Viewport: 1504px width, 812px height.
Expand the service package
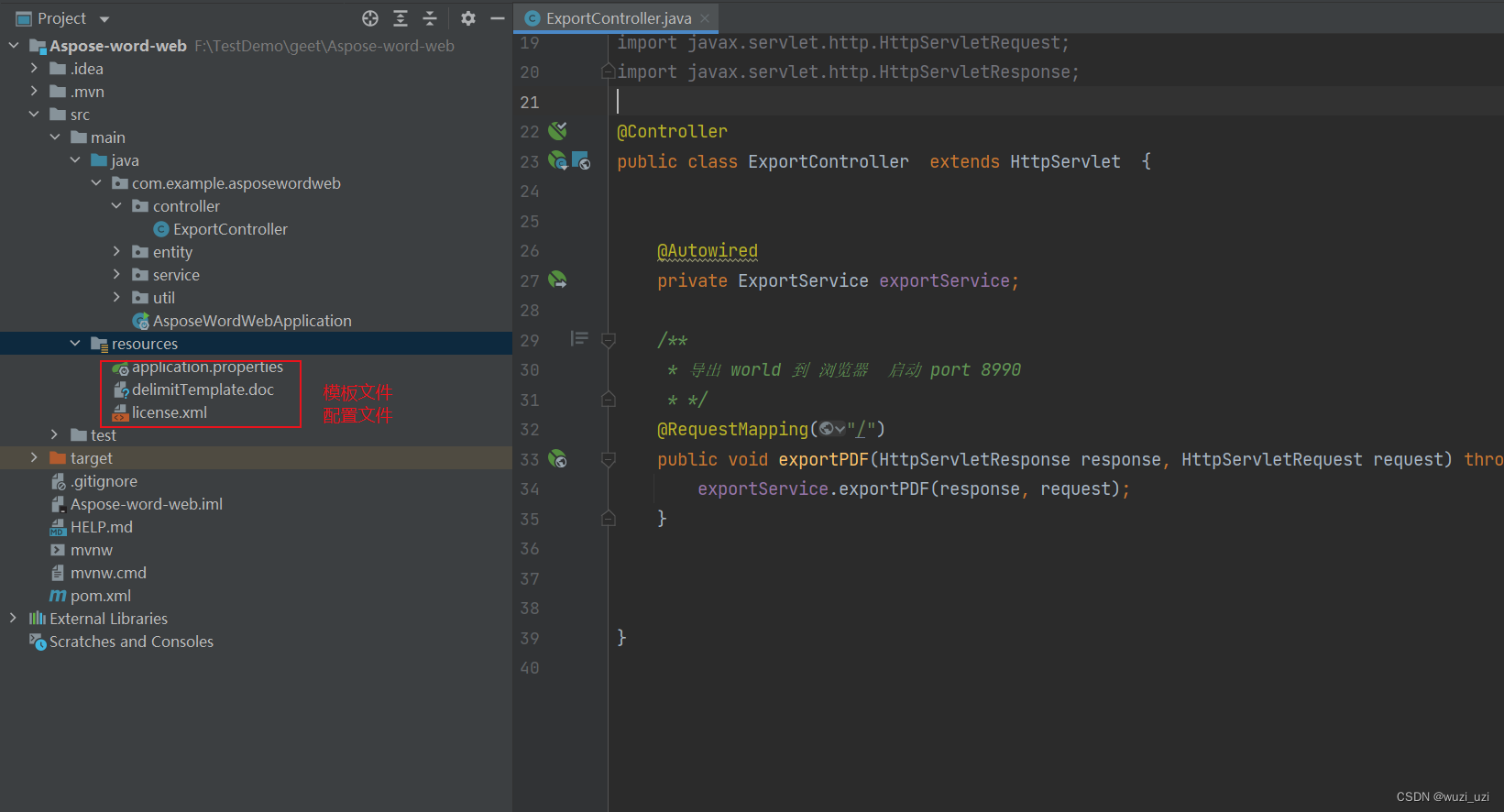click(116, 274)
